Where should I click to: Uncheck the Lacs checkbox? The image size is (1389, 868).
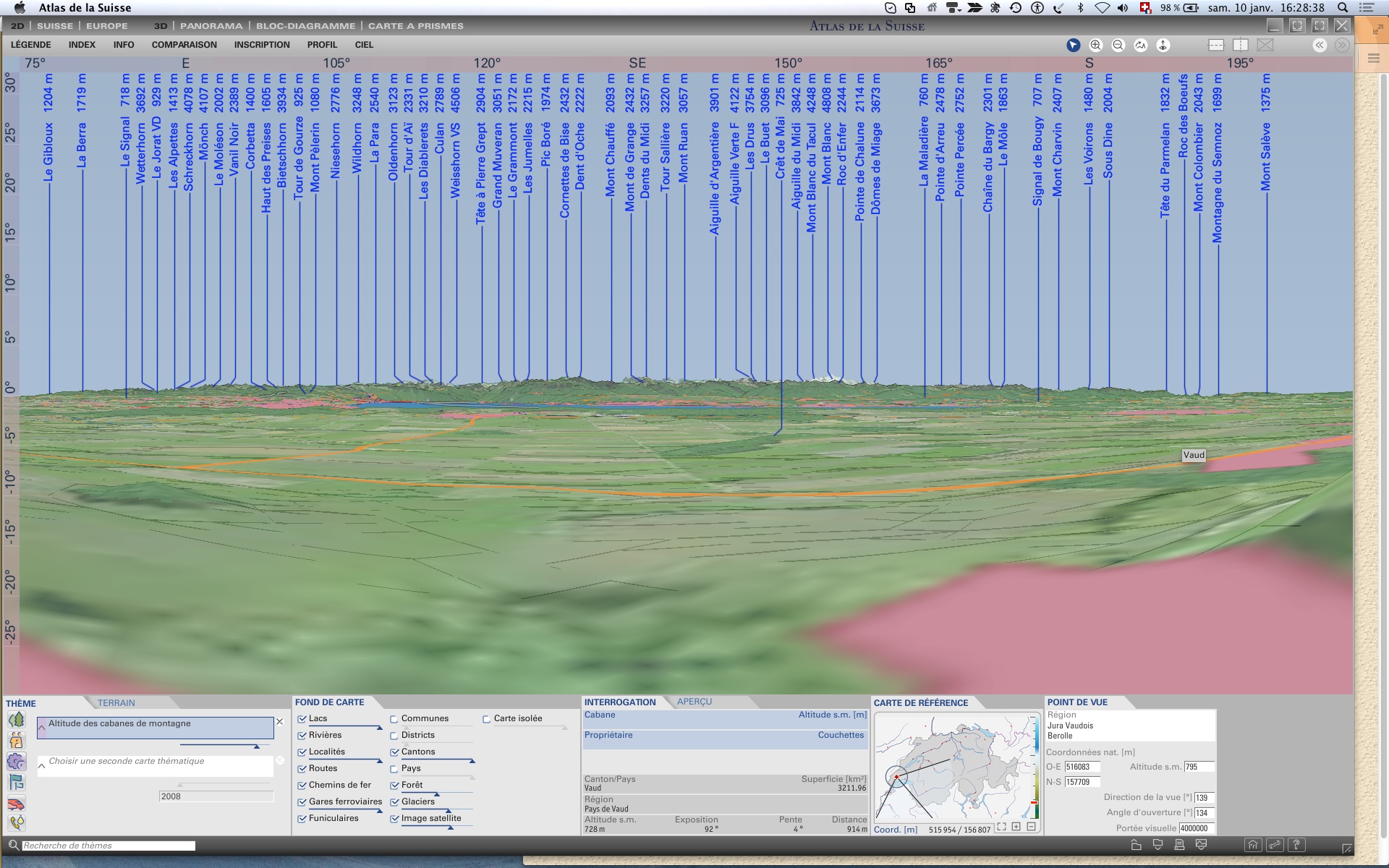click(x=302, y=718)
